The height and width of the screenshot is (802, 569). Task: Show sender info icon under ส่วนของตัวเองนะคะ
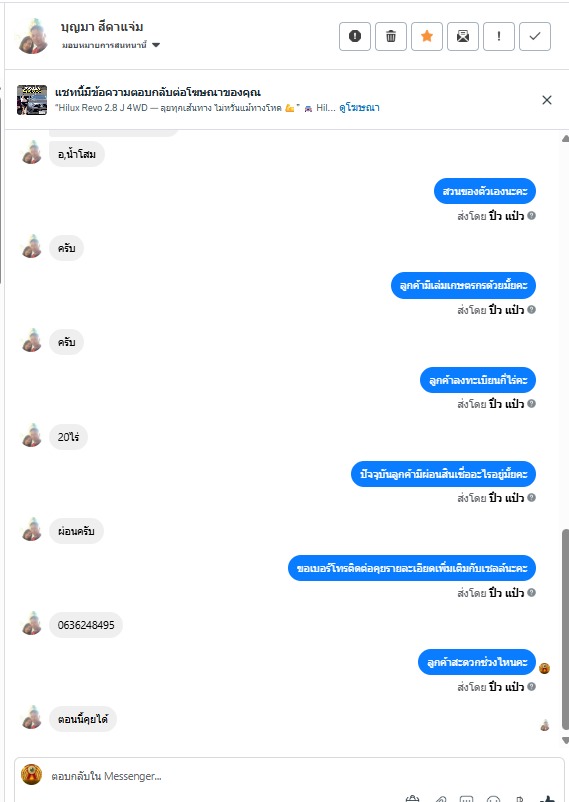[x=532, y=215]
